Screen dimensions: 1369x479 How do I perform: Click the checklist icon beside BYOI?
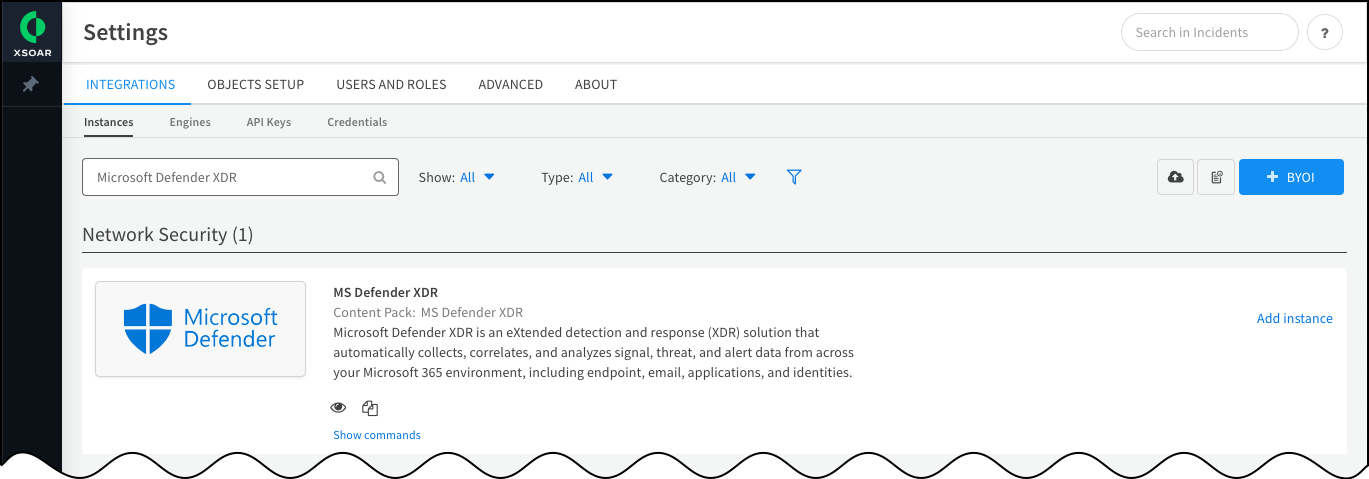pyautogui.click(x=1216, y=177)
